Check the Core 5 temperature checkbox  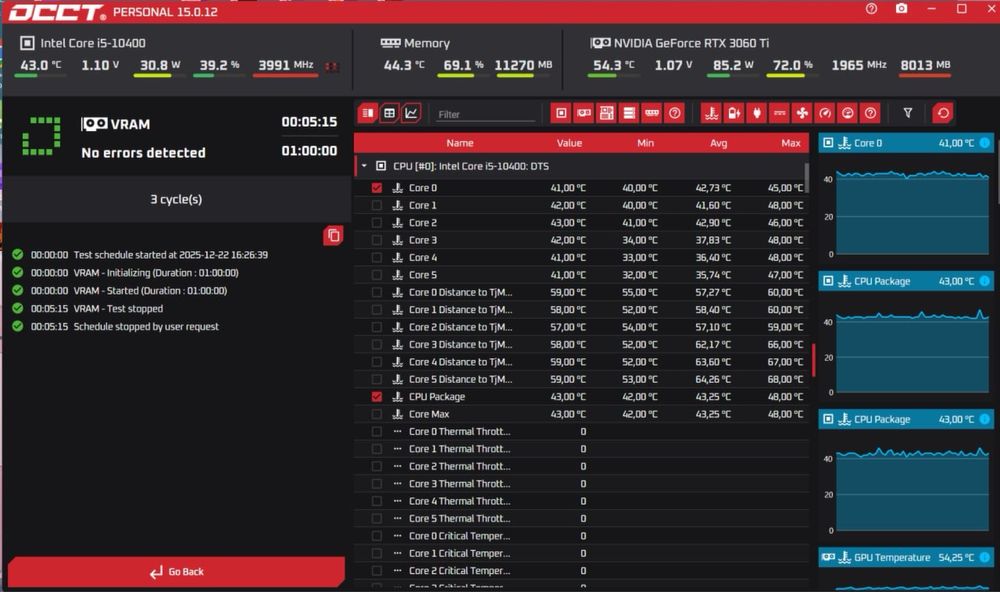pos(377,275)
